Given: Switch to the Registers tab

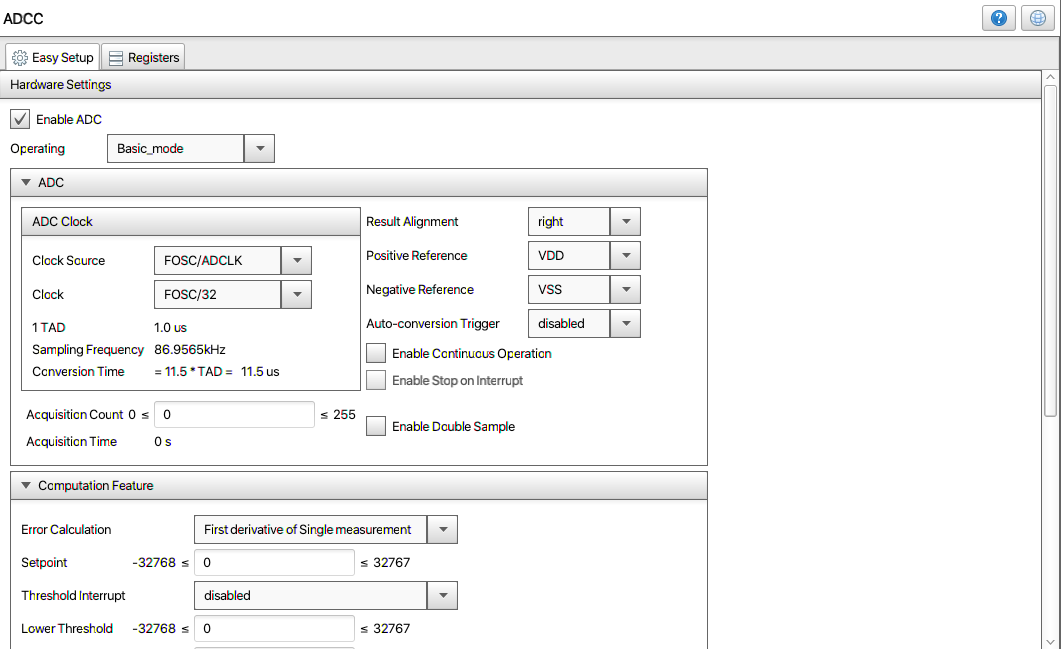Looking at the screenshot, I should click(x=151, y=57).
